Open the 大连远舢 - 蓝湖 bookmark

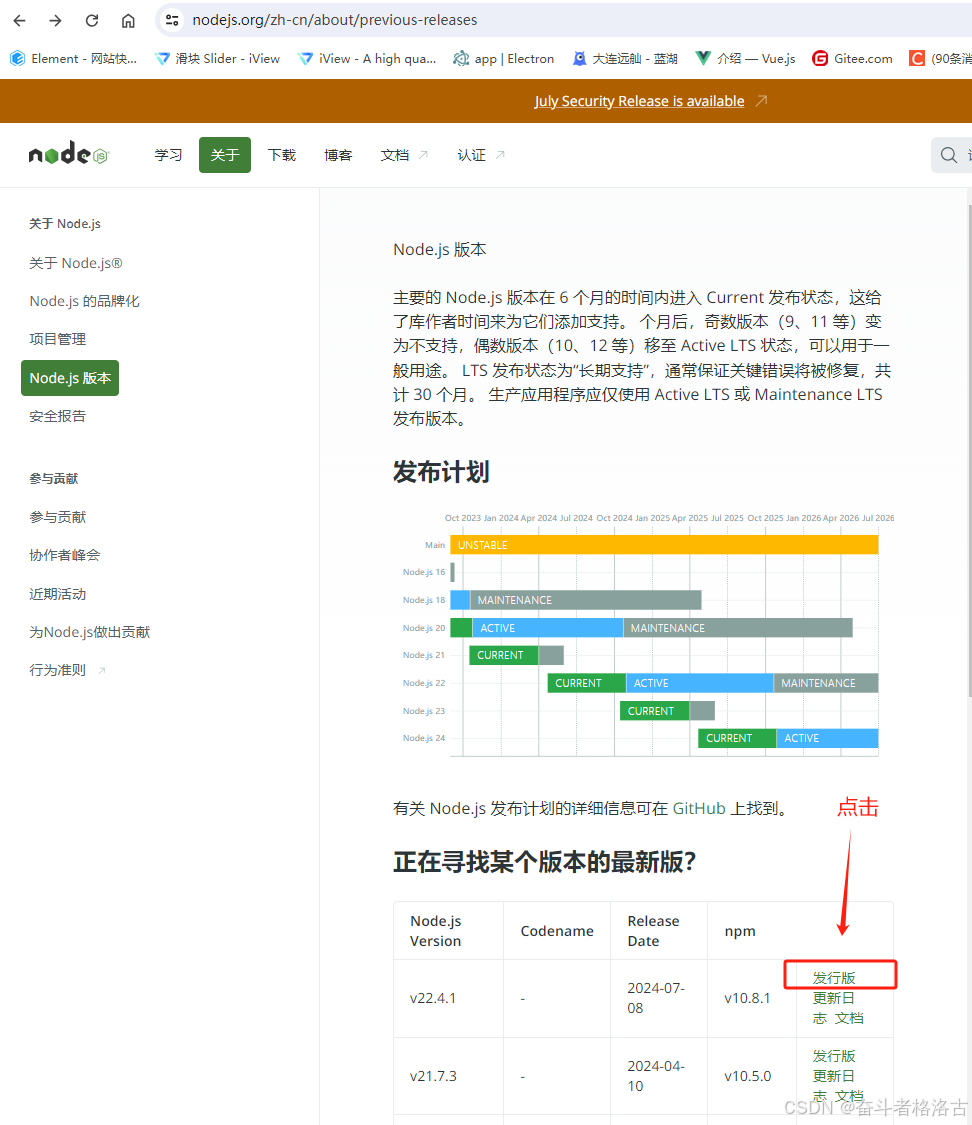click(624, 59)
